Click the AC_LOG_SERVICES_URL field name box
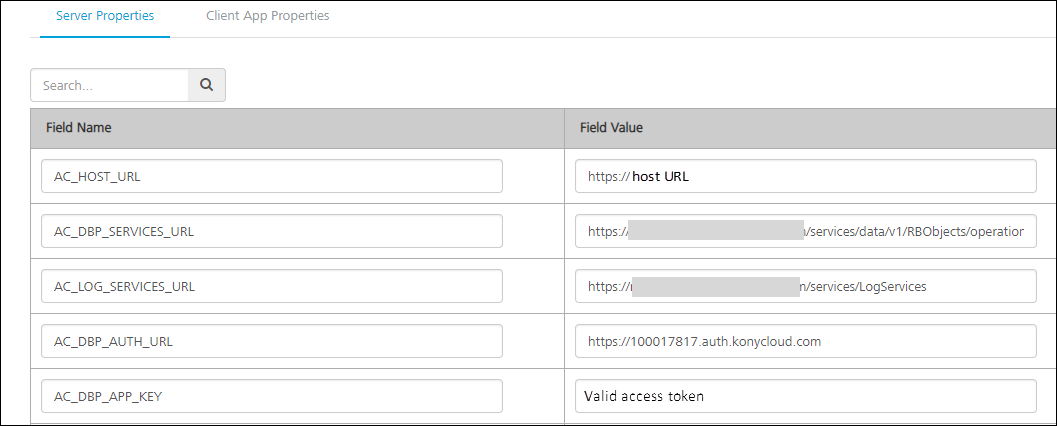 [272, 286]
